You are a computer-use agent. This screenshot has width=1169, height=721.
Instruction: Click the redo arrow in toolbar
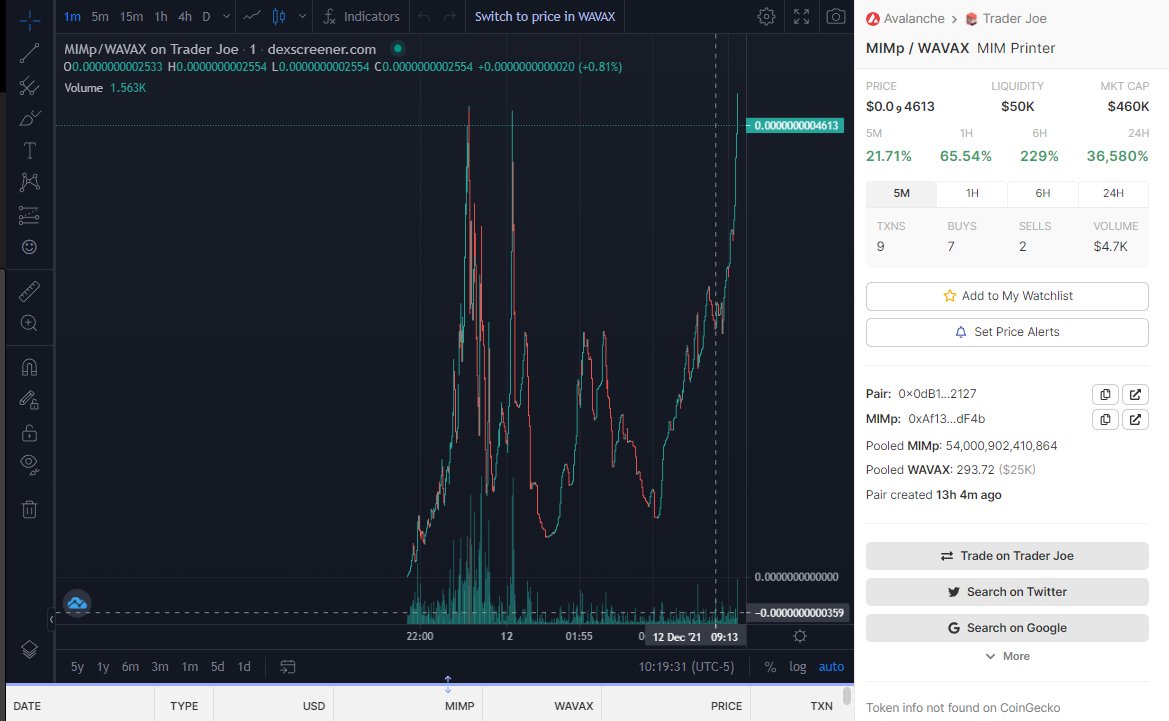click(x=449, y=16)
